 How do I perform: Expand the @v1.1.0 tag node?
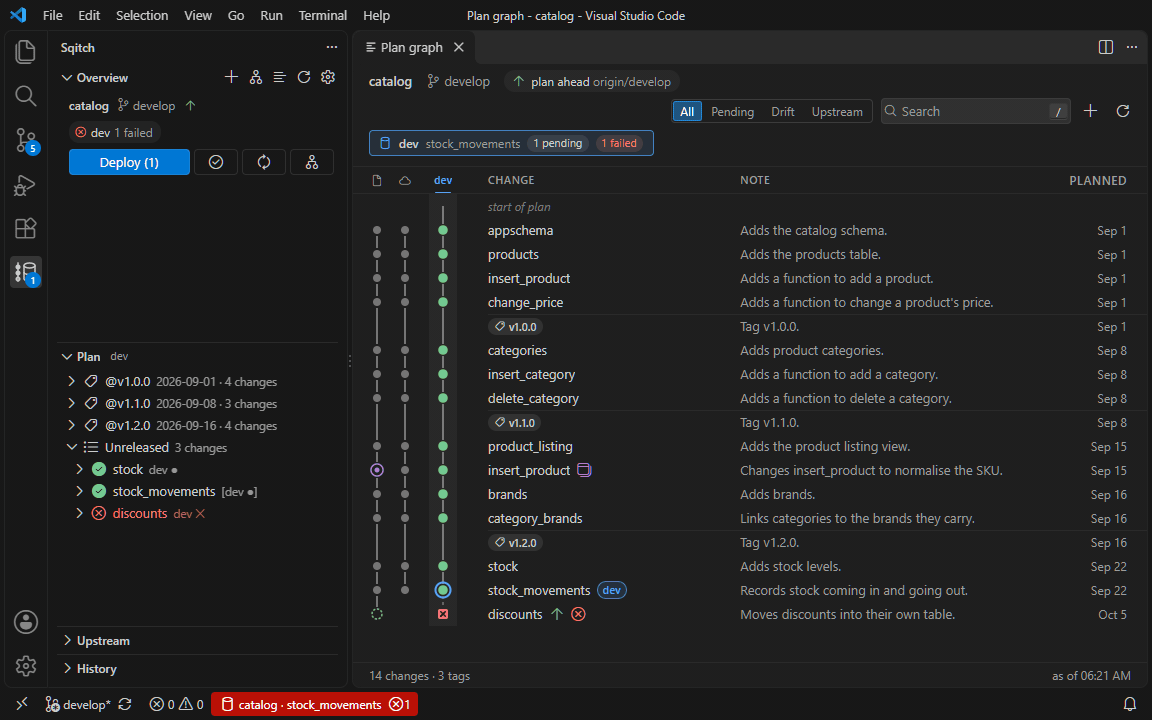point(71,403)
